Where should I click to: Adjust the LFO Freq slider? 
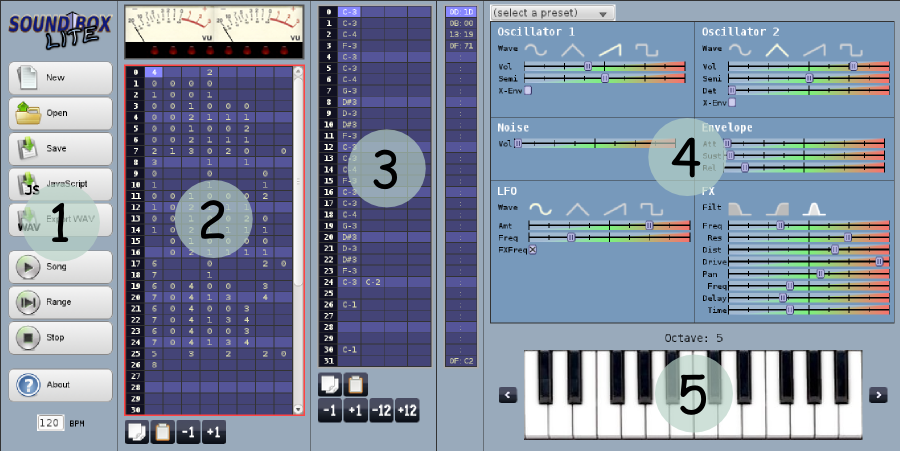click(610, 238)
